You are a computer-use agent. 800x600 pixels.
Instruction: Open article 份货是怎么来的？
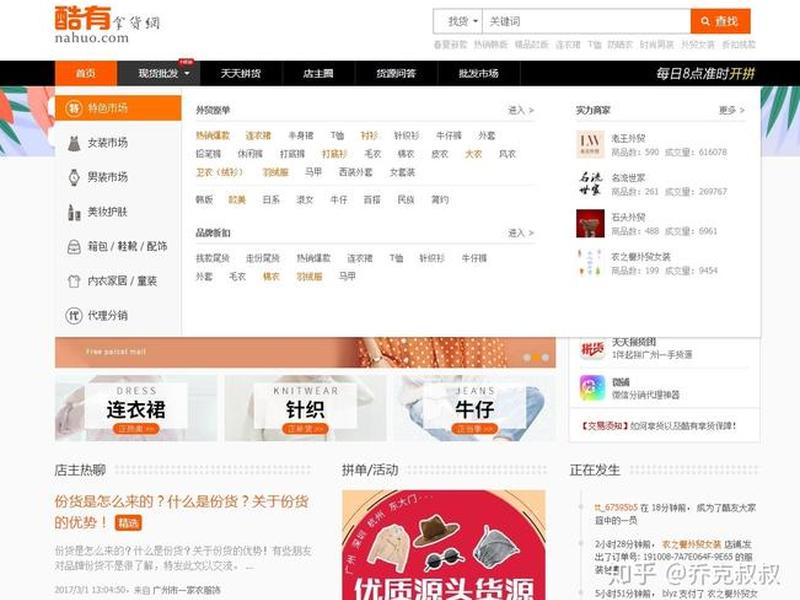coord(182,512)
